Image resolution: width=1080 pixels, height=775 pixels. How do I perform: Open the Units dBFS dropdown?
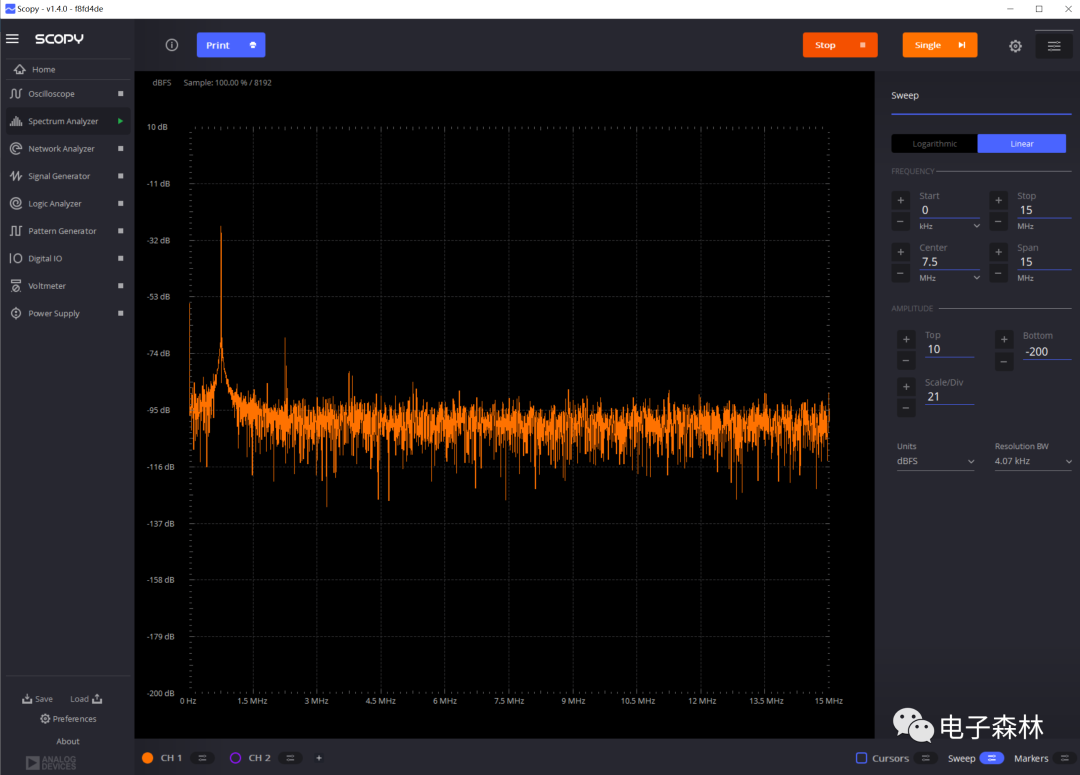935,461
